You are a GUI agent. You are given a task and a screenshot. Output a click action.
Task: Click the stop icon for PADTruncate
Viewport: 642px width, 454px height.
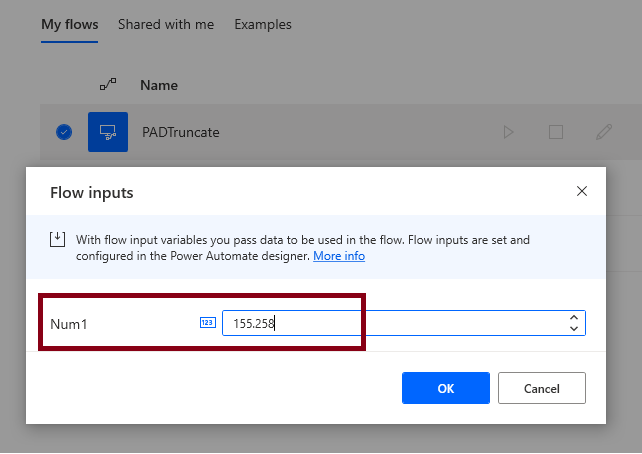tap(556, 132)
